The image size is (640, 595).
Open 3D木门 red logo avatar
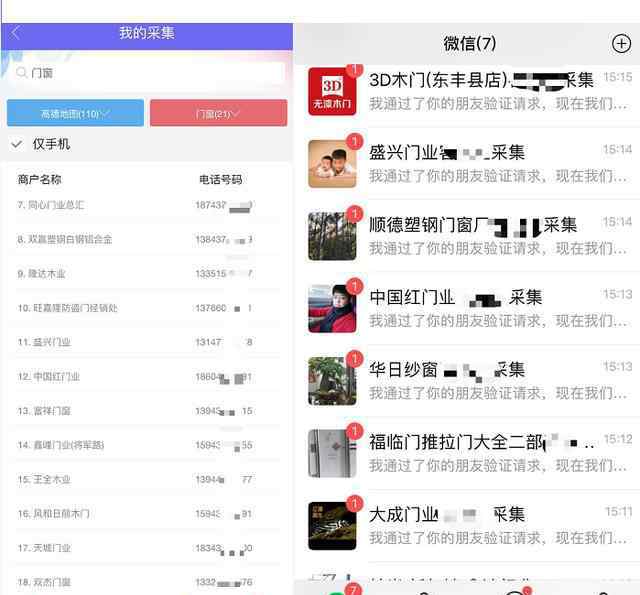tap(332, 91)
